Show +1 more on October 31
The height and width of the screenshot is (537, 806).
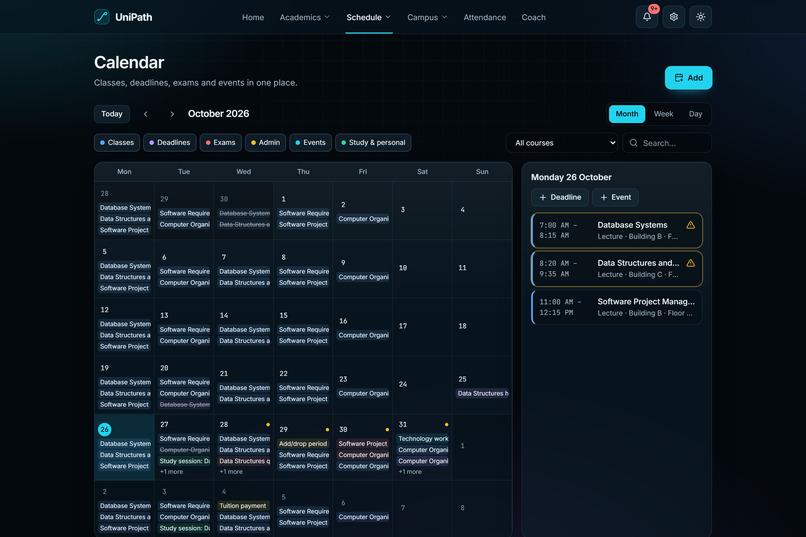tap(410, 472)
